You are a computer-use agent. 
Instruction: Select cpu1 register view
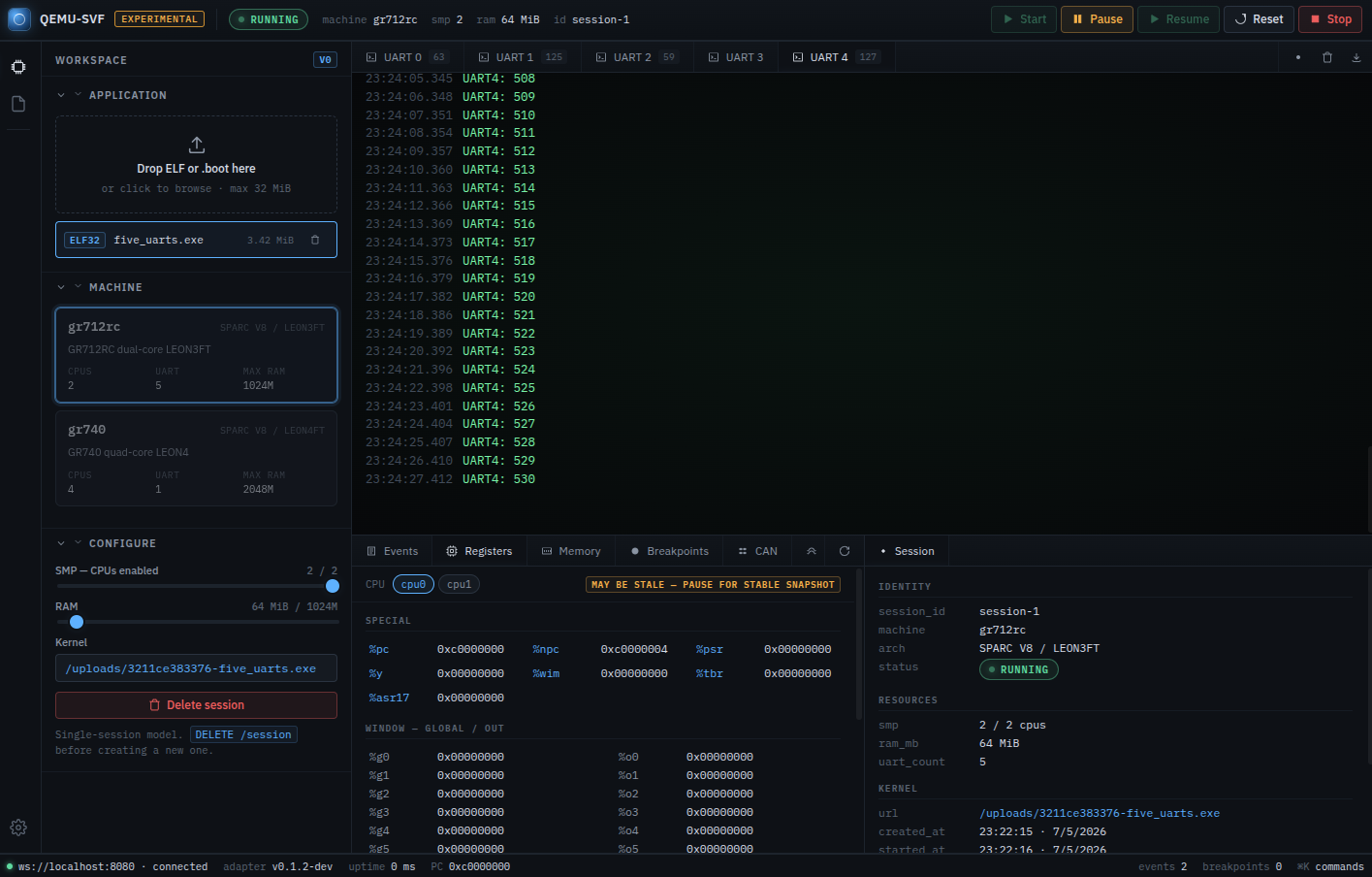click(x=460, y=584)
